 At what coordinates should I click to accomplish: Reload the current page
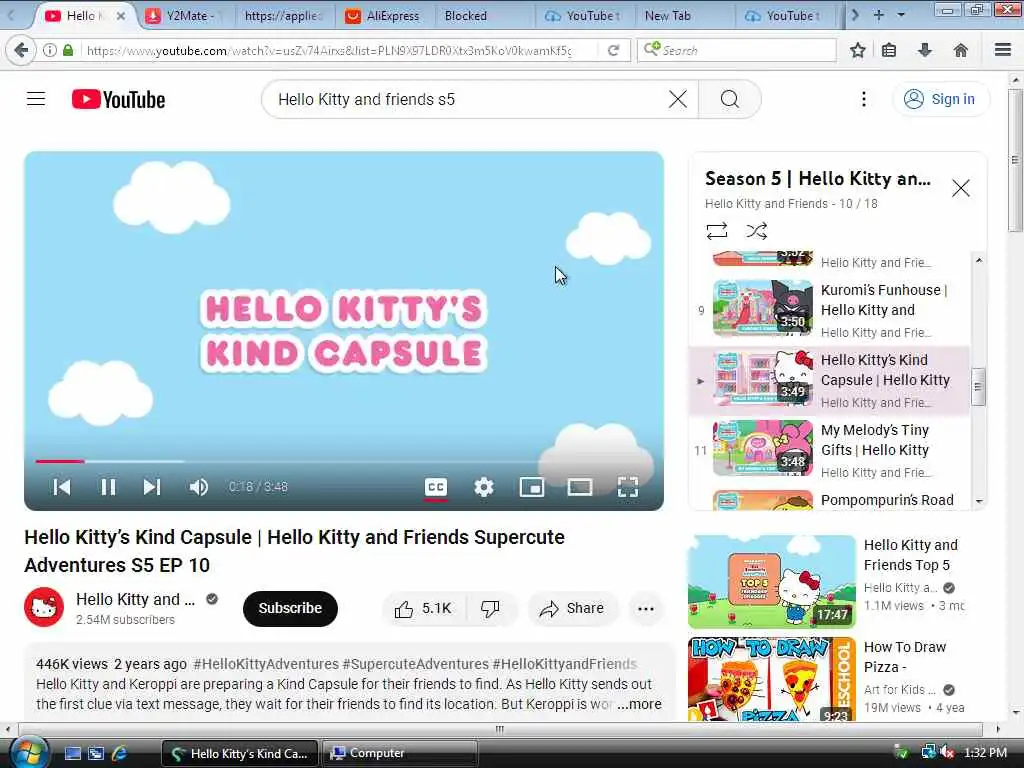(613, 50)
